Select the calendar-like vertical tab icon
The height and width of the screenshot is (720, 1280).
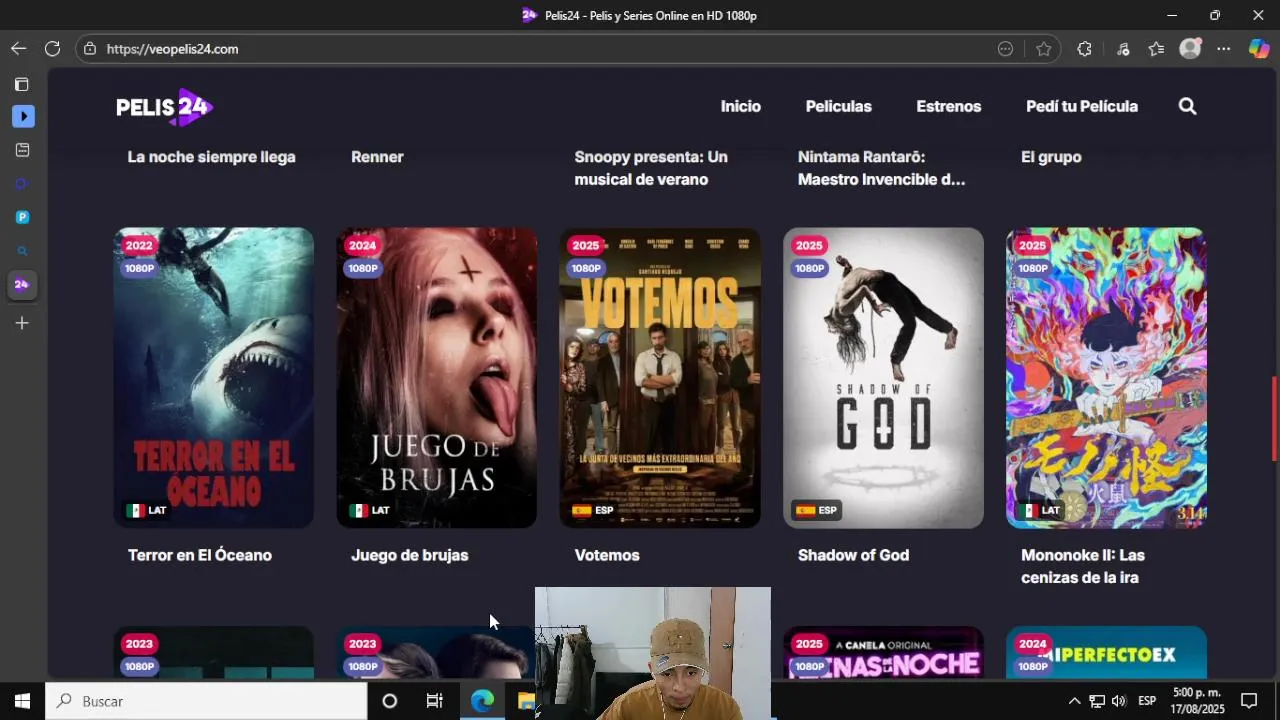pos(22,150)
